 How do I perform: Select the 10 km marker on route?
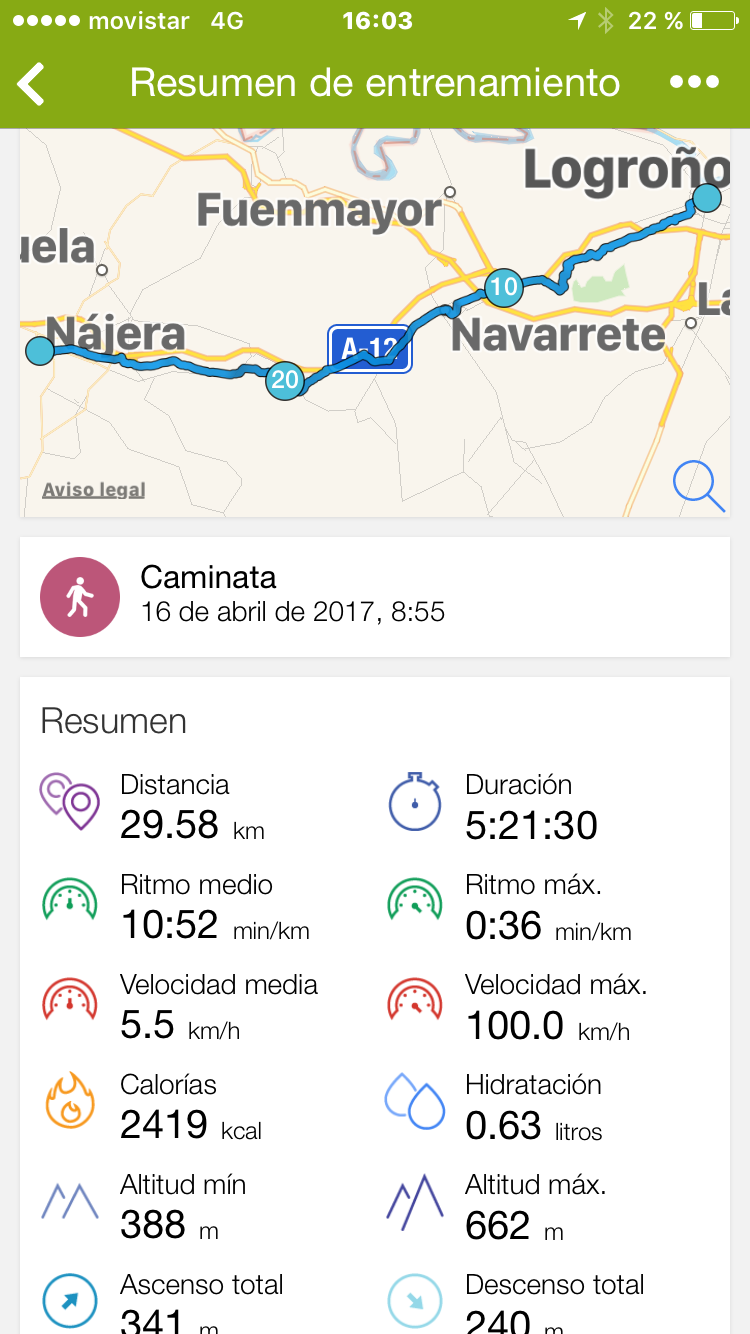point(503,288)
